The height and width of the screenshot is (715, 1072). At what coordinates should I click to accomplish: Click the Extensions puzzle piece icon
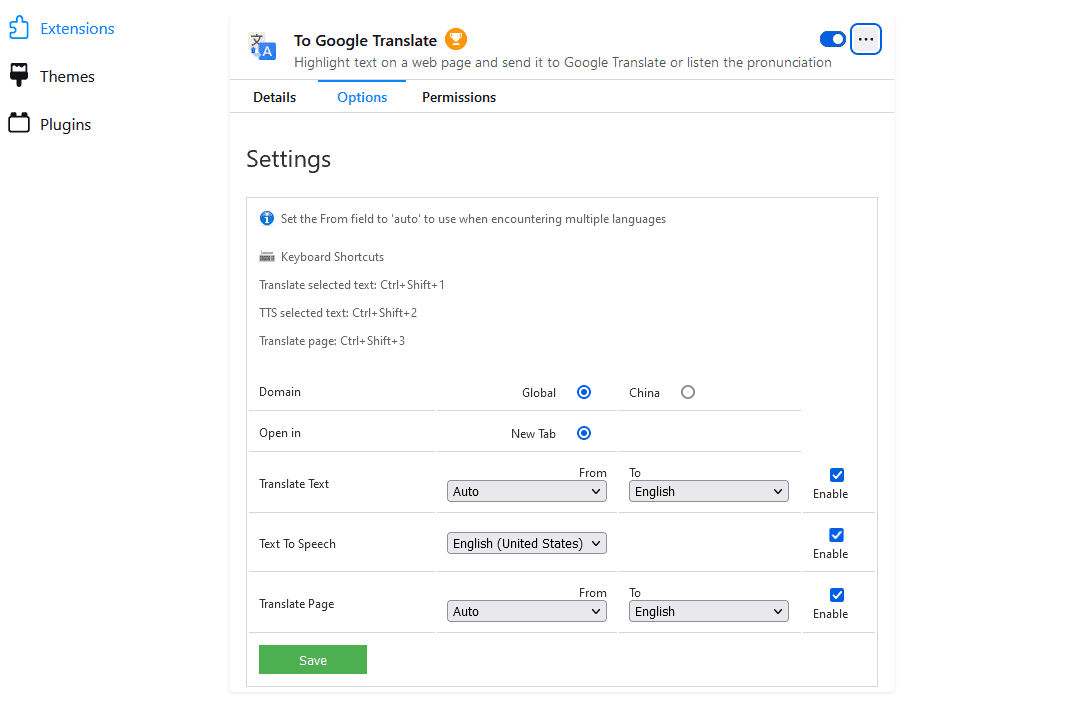pyautogui.click(x=18, y=28)
